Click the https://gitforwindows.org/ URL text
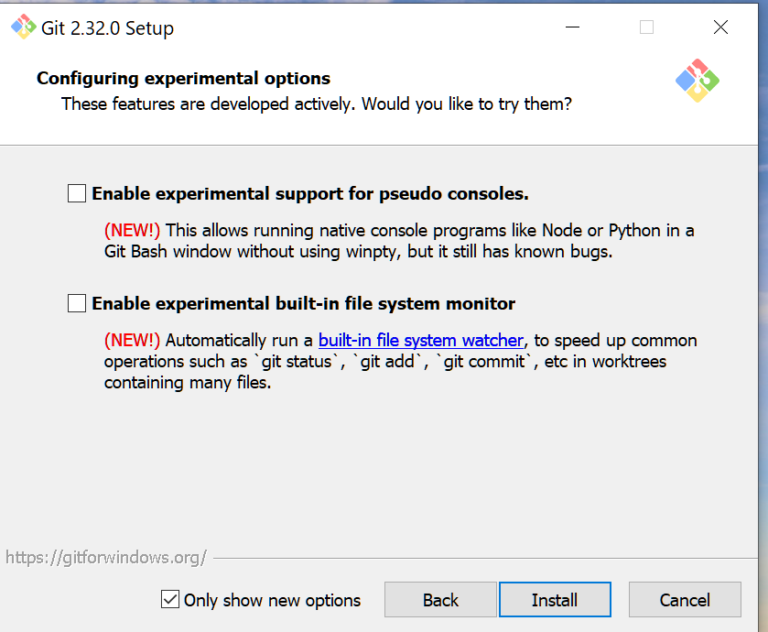This screenshot has width=768, height=632. click(x=106, y=557)
